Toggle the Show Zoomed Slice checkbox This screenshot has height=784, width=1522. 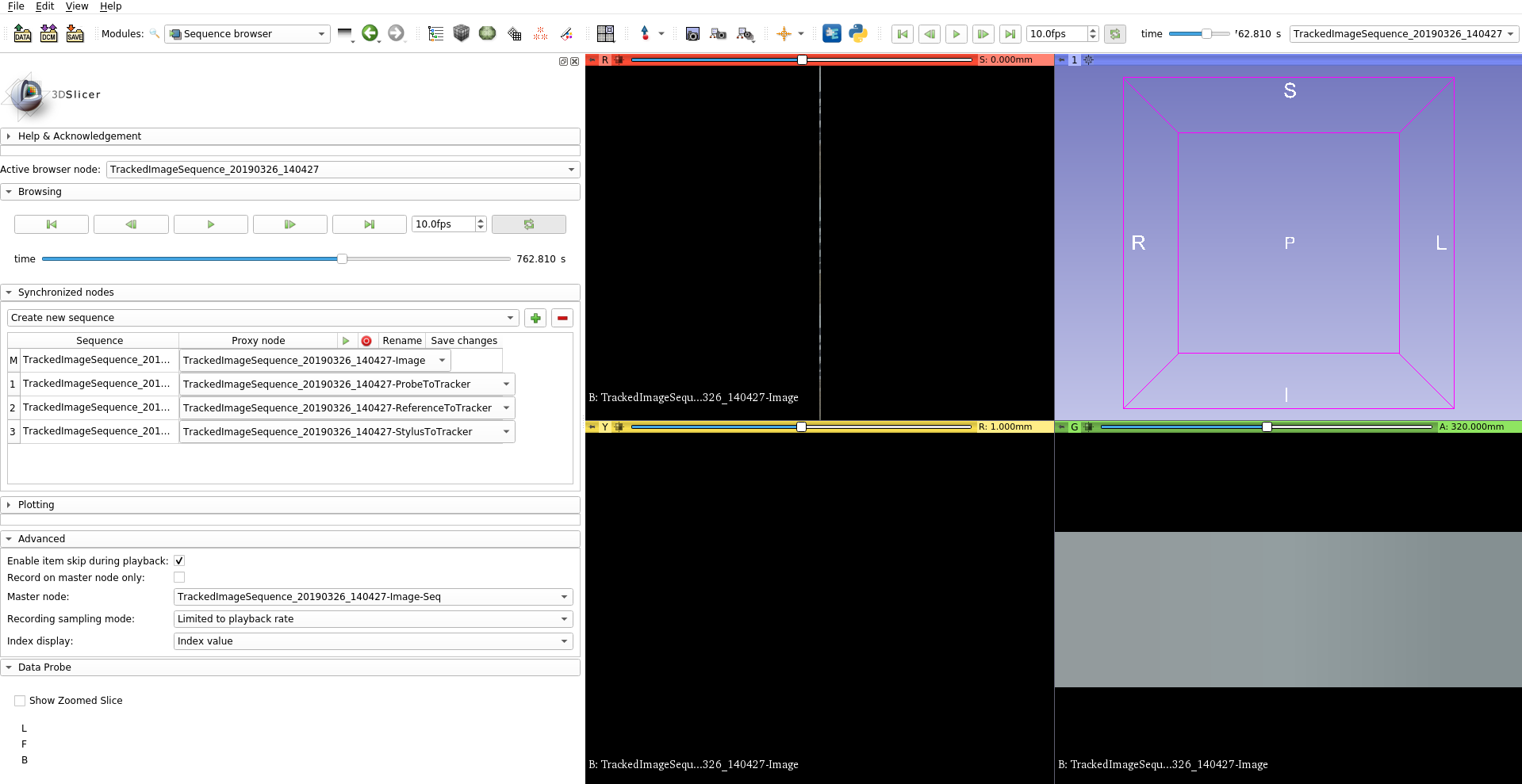point(19,700)
